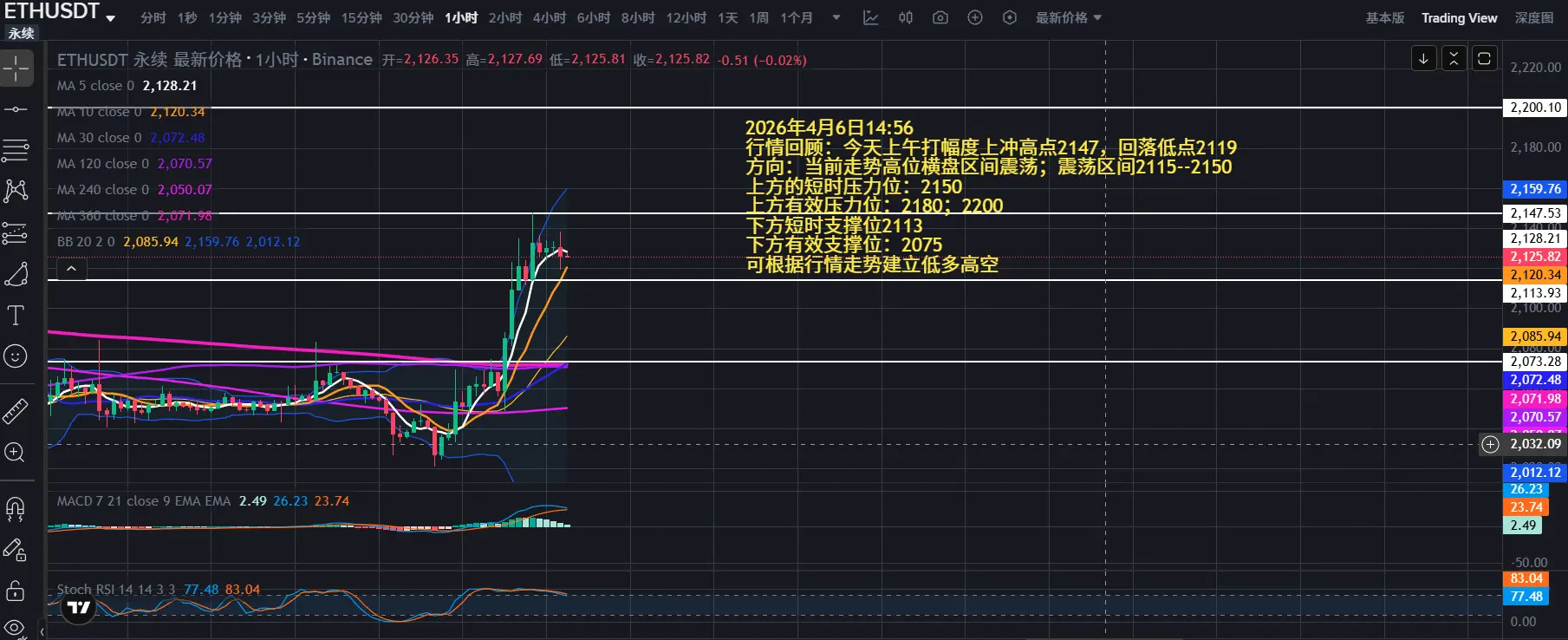Select the 3分钟 interval
Screen dimensions: 1568x640
tap(269, 17)
